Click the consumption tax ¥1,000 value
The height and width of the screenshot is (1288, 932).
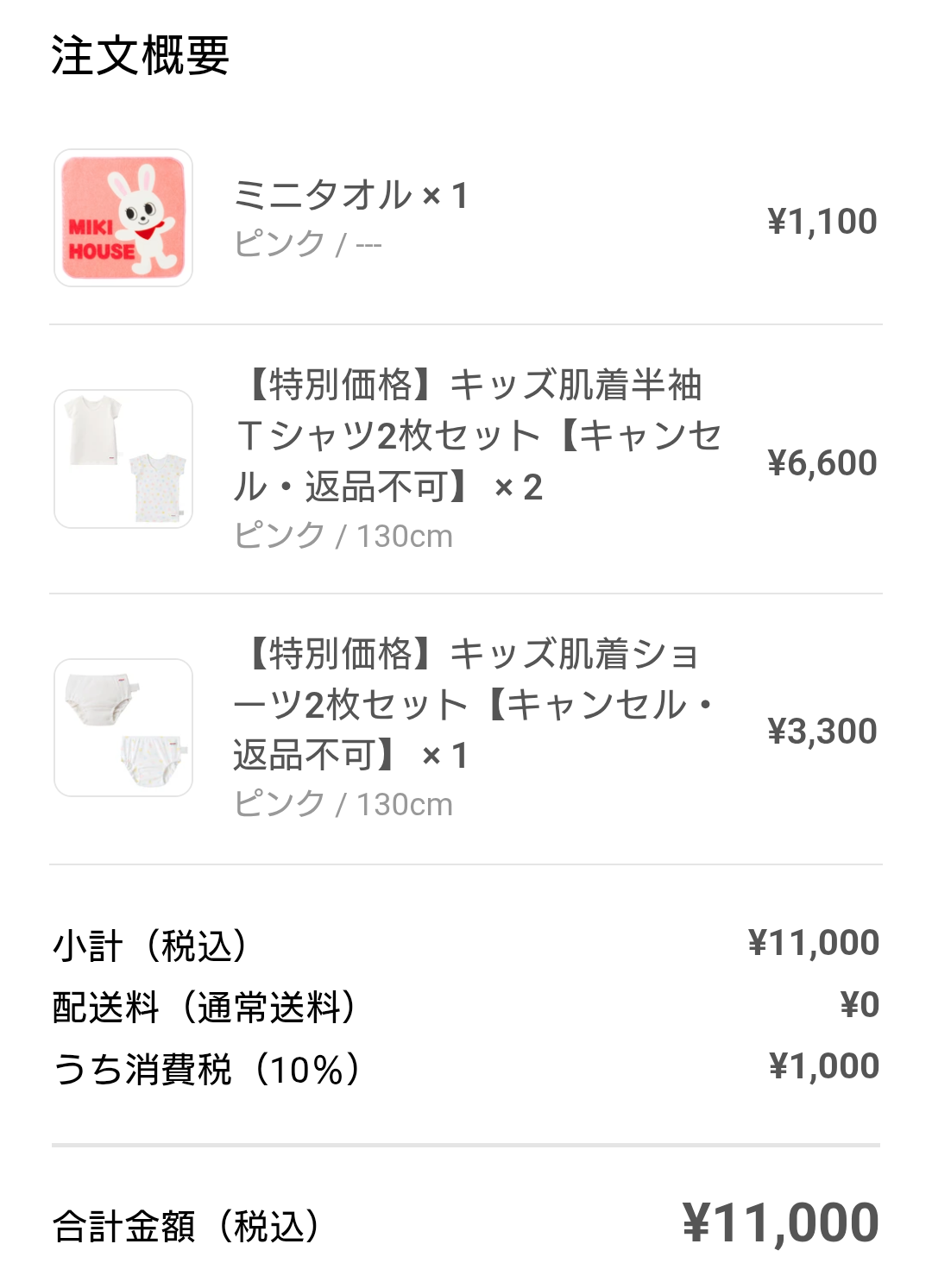(824, 1066)
